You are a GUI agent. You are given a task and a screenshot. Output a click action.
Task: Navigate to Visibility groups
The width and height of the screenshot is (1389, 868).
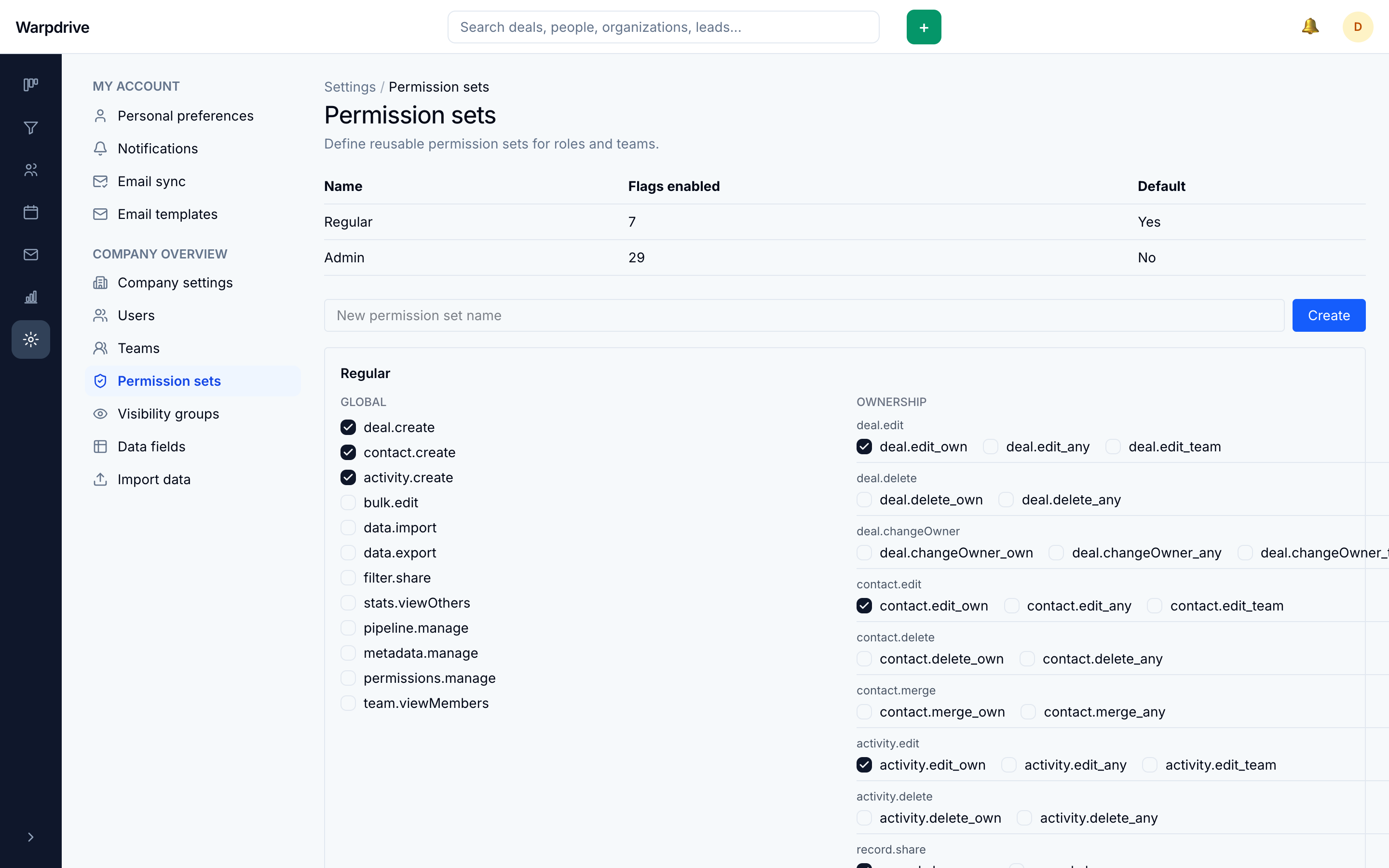[193, 414]
